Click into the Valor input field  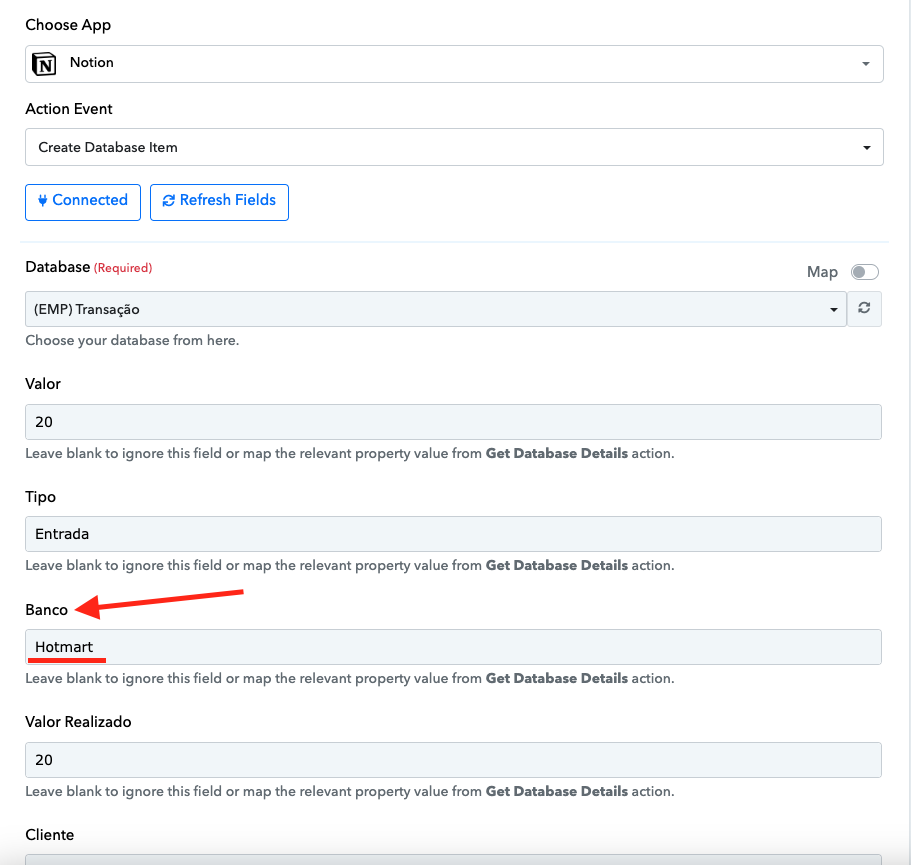pyautogui.click(x=453, y=422)
